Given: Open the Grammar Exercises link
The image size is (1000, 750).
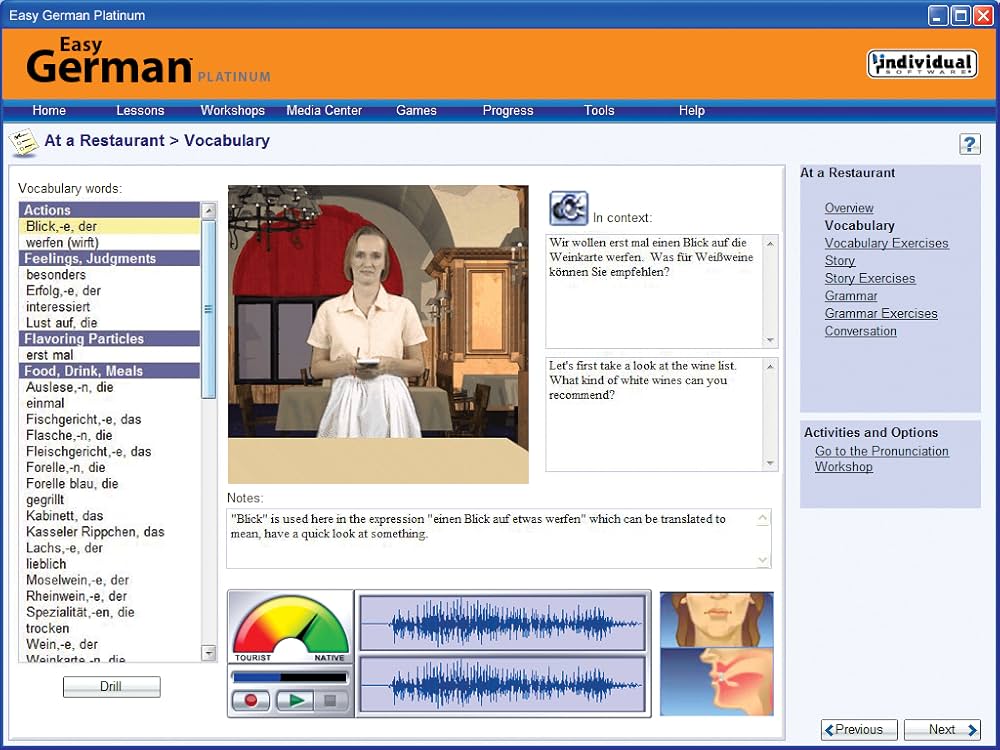Looking at the screenshot, I should (x=881, y=313).
